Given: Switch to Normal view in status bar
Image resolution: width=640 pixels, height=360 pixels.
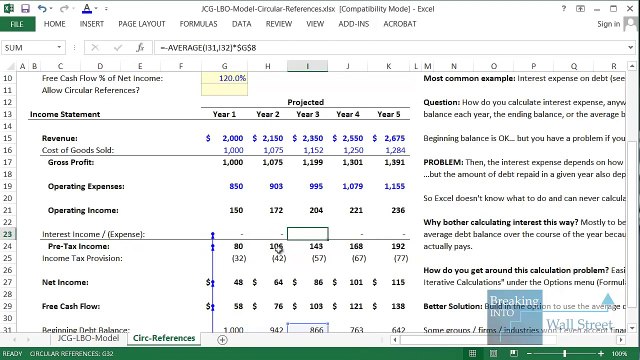Looking at the screenshot, I should click(x=472, y=353).
